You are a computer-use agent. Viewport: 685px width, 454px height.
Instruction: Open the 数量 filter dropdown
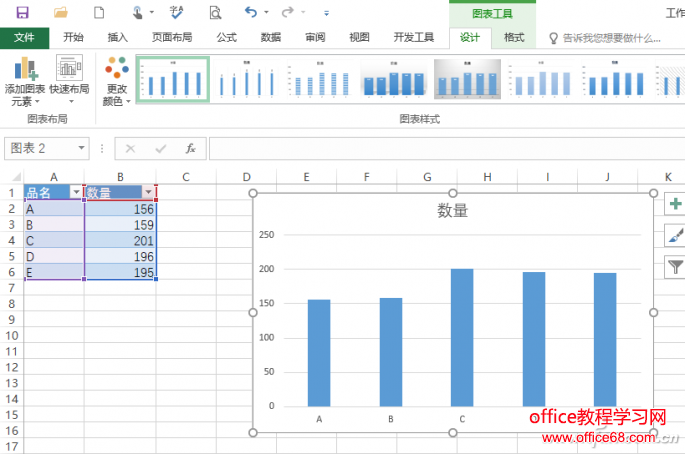tap(149, 192)
